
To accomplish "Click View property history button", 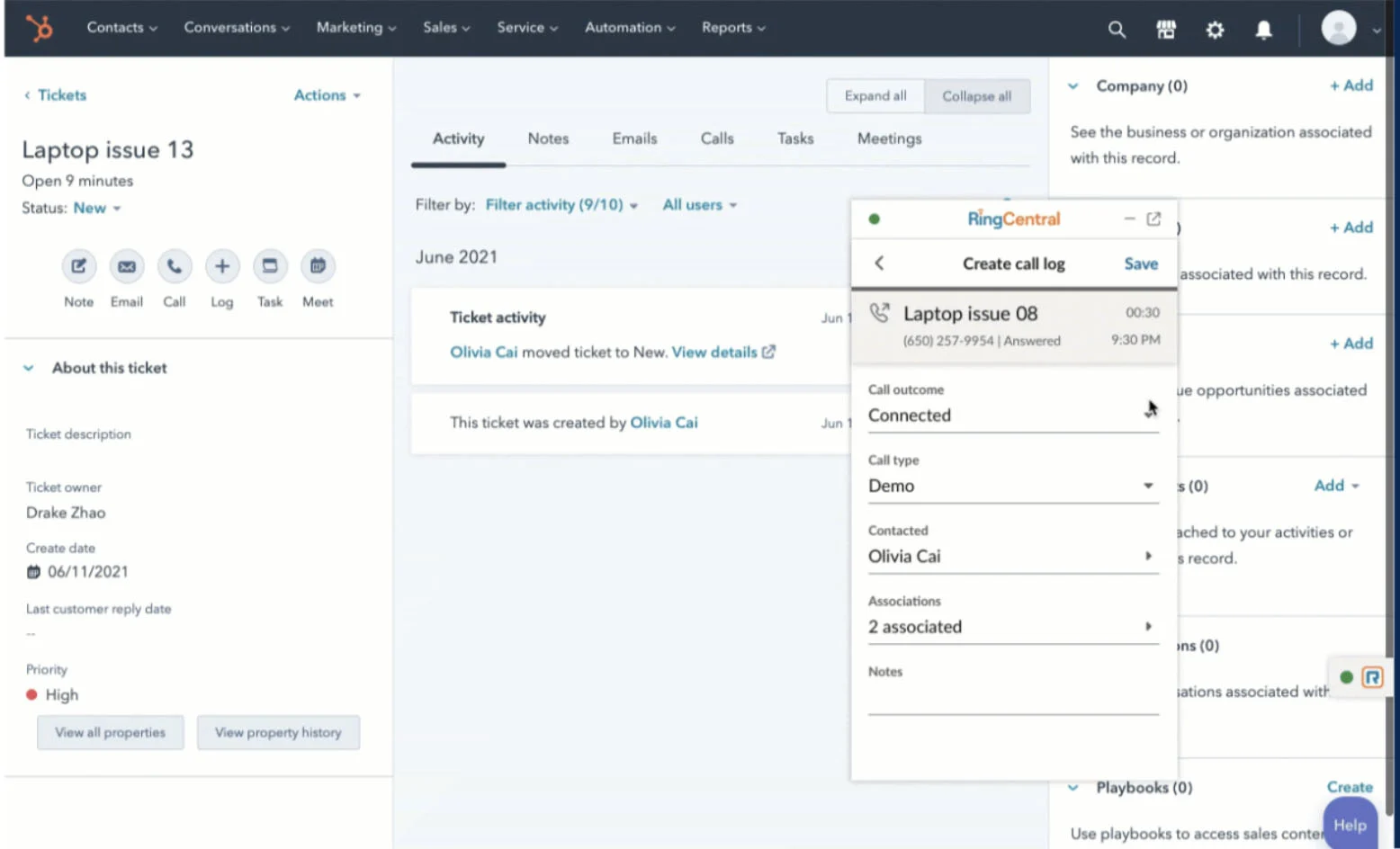I will point(278,732).
